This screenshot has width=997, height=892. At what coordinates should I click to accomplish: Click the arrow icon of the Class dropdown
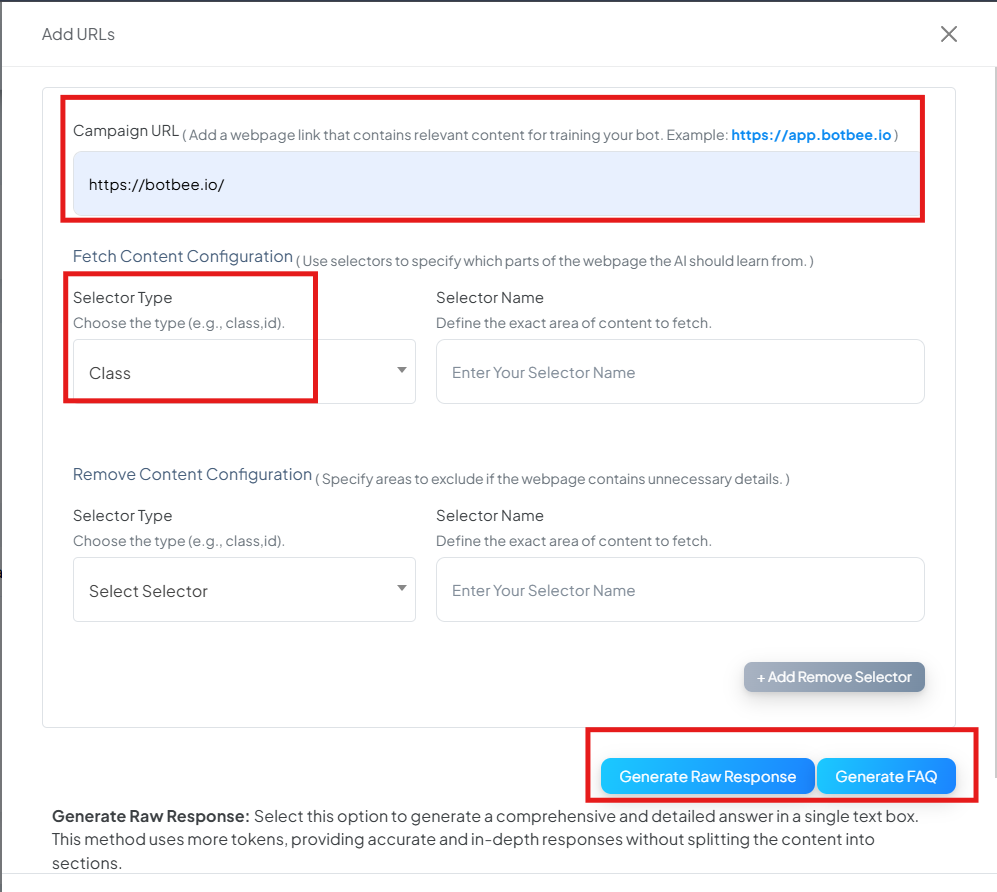pyautogui.click(x=401, y=370)
